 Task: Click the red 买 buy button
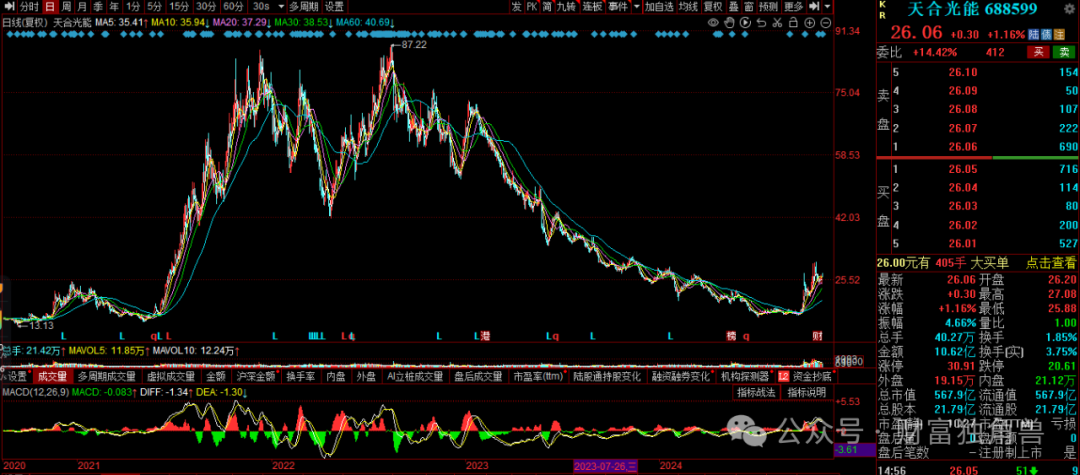pyautogui.click(x=1038, y=52)
